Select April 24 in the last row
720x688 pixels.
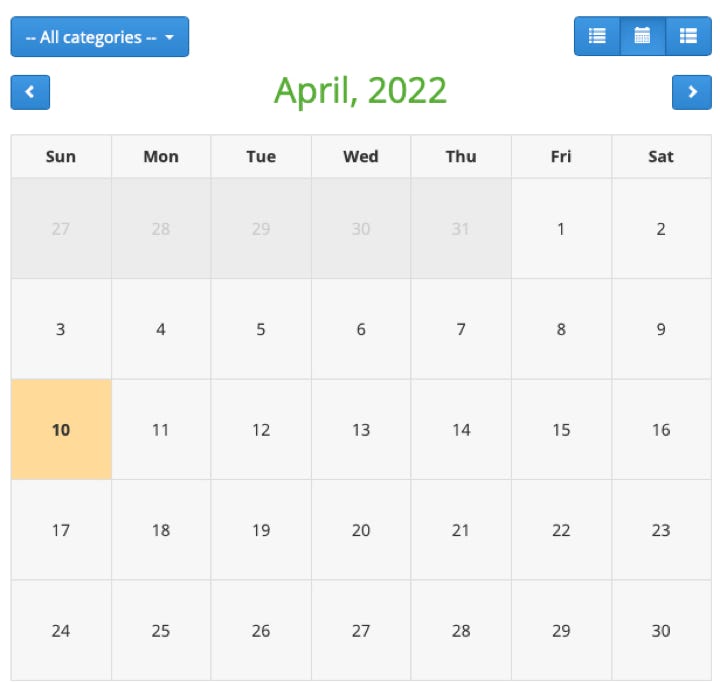coord(61,631)
